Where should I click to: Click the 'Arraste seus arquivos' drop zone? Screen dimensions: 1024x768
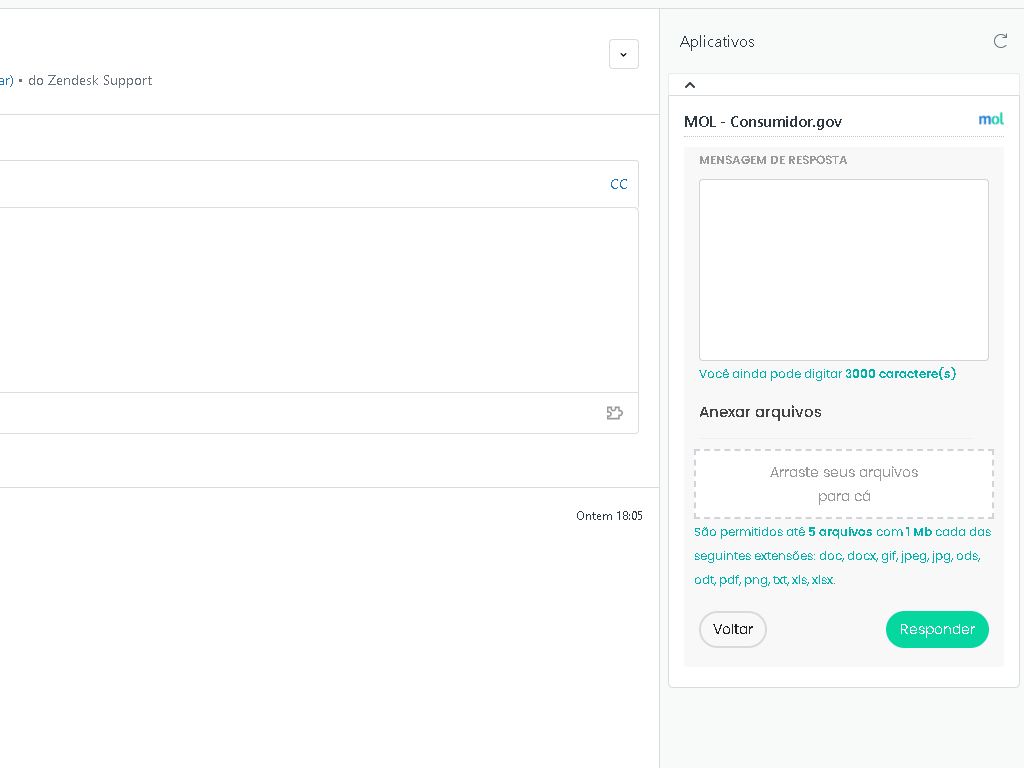click(x=843, y=484)
